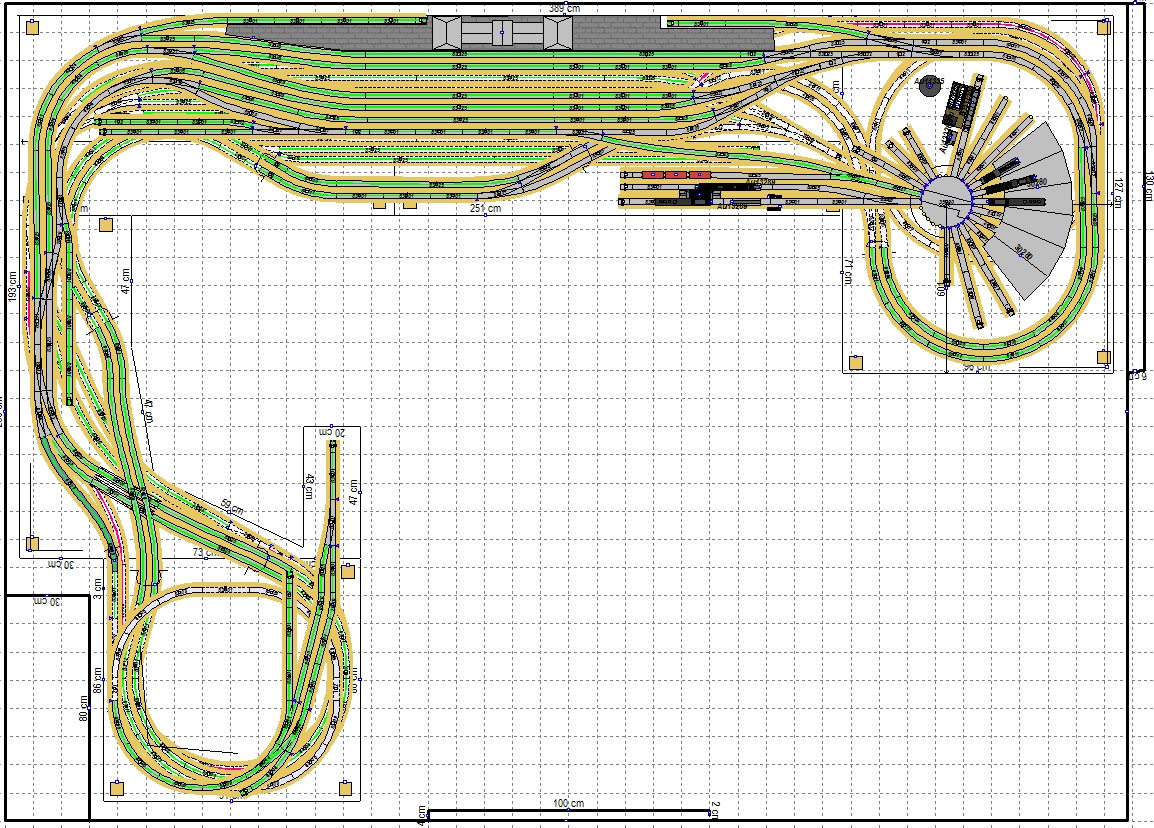Click the right roofed wing of the station
Viewport: 1154px width, 828px height.
[x=558, y=33]
